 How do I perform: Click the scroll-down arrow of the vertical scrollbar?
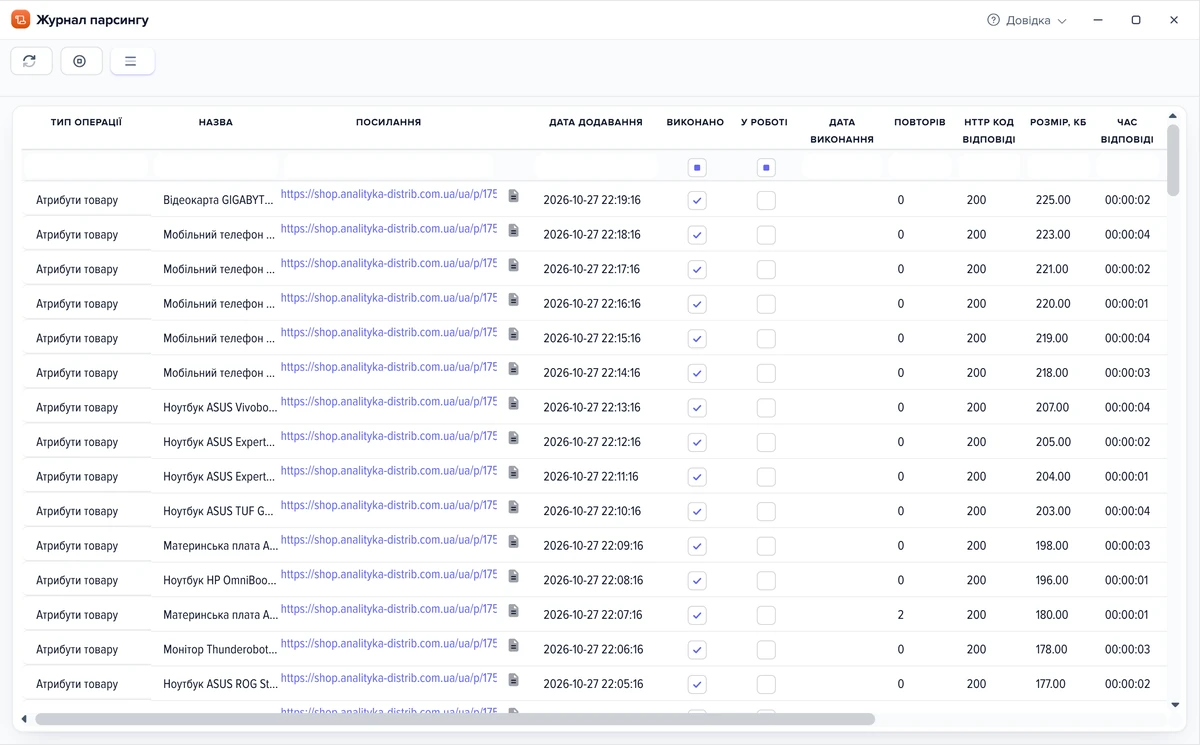click(x=1174, y=706)
